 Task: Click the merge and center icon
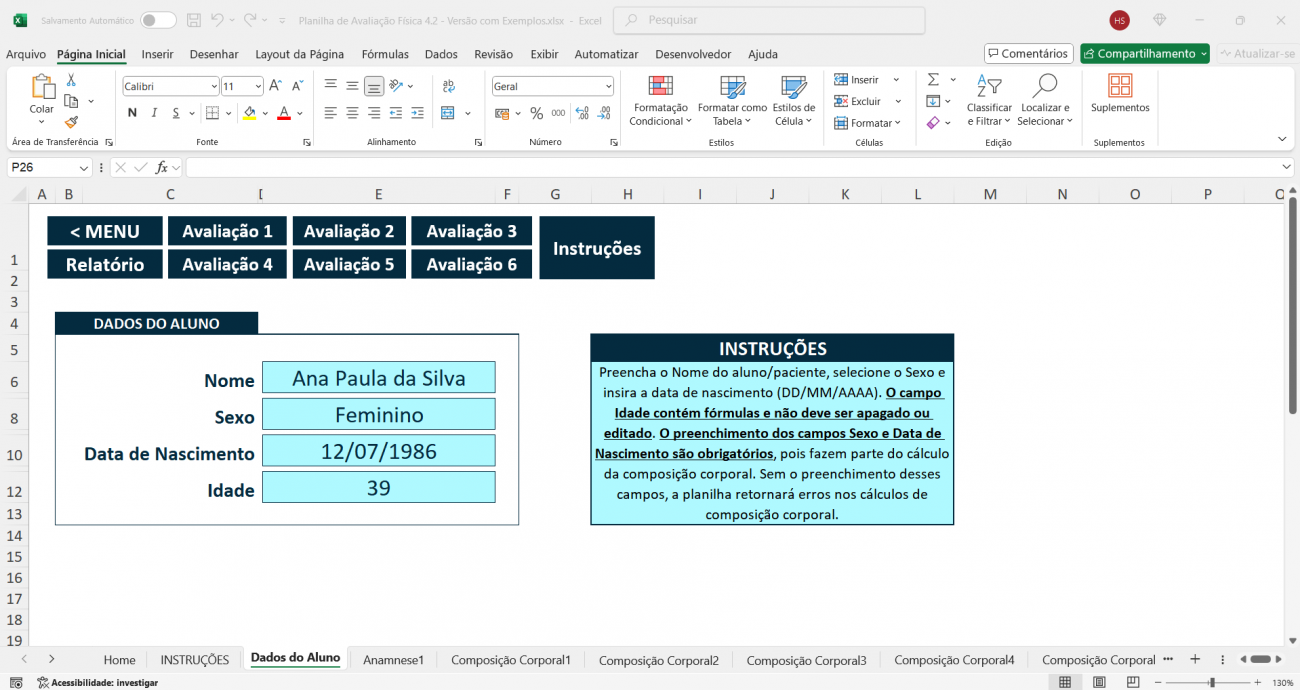point(447,113)
